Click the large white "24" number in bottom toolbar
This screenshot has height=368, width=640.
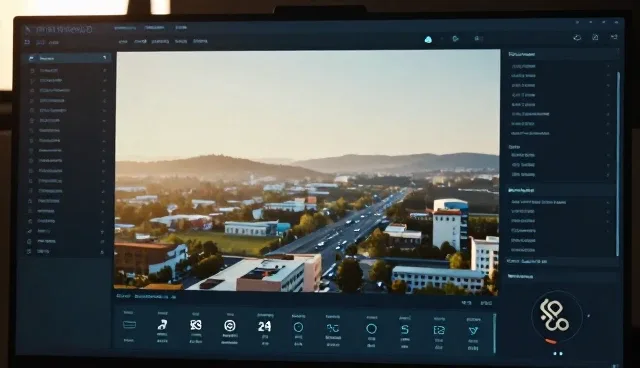pos(264,326)
